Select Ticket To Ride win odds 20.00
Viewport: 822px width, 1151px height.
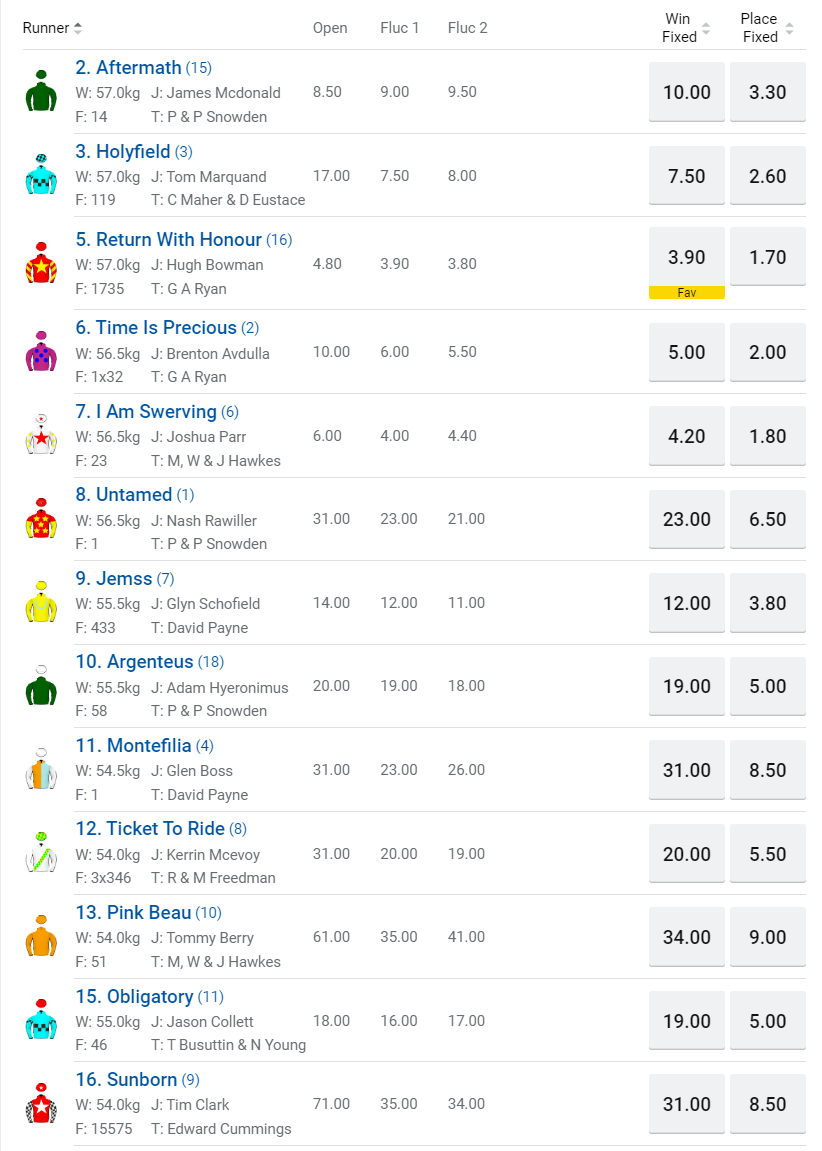[687, 854]
